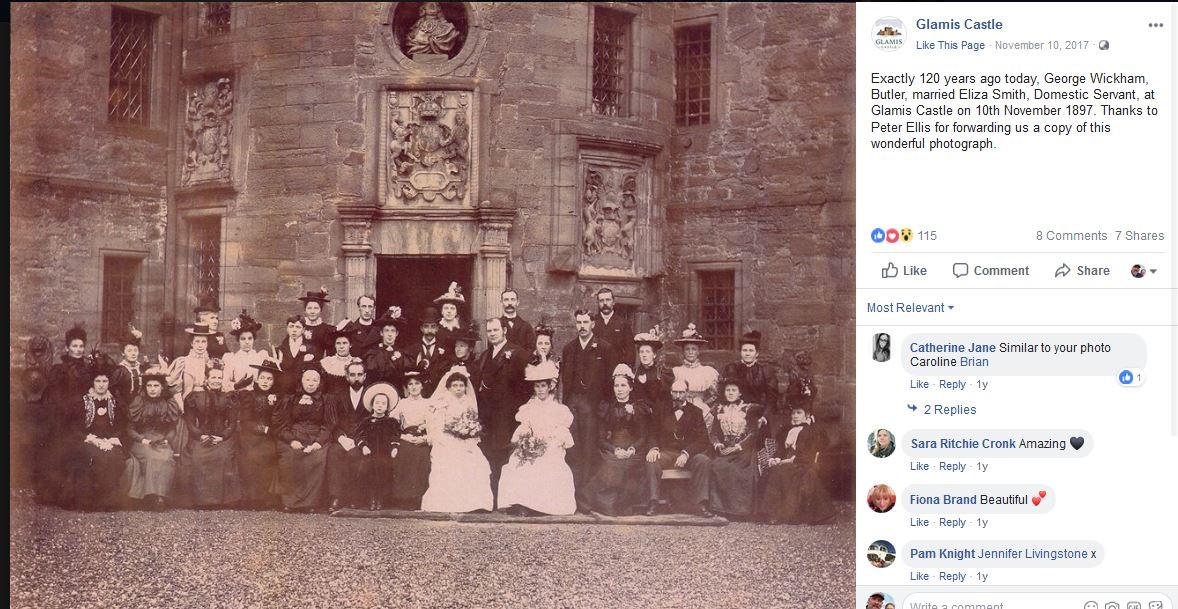Open the reaction emojis summary showing 115
Viewport: 1178px width, 609px height.
pos(904,236)
